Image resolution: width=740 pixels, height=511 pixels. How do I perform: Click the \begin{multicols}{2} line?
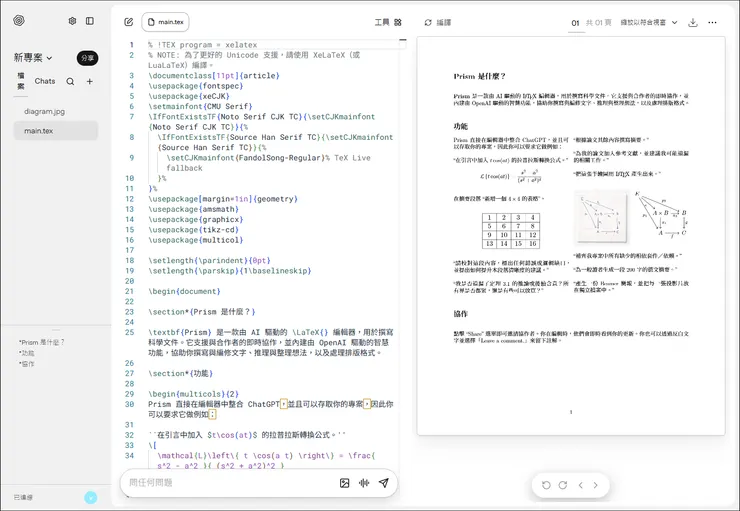coord(193,394)
